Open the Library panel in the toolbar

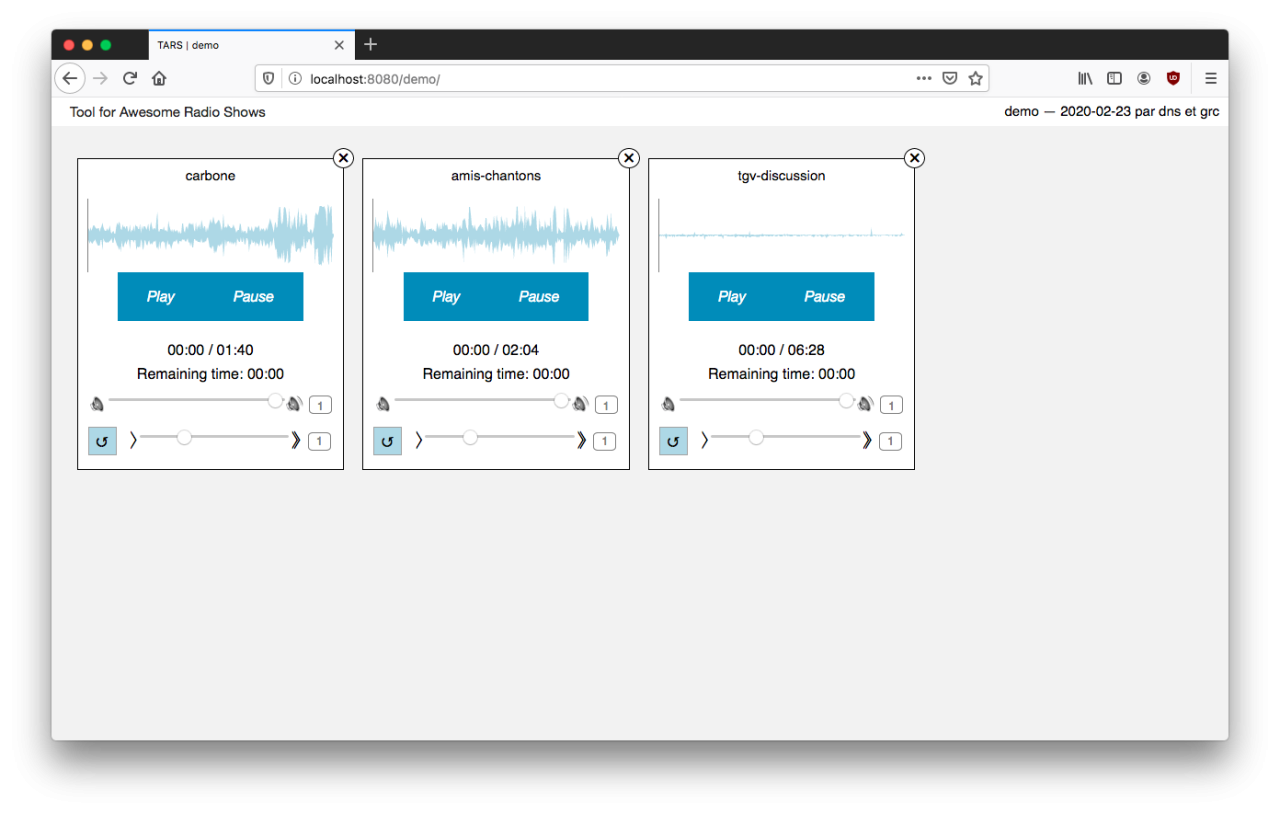tap(1085, 78)
